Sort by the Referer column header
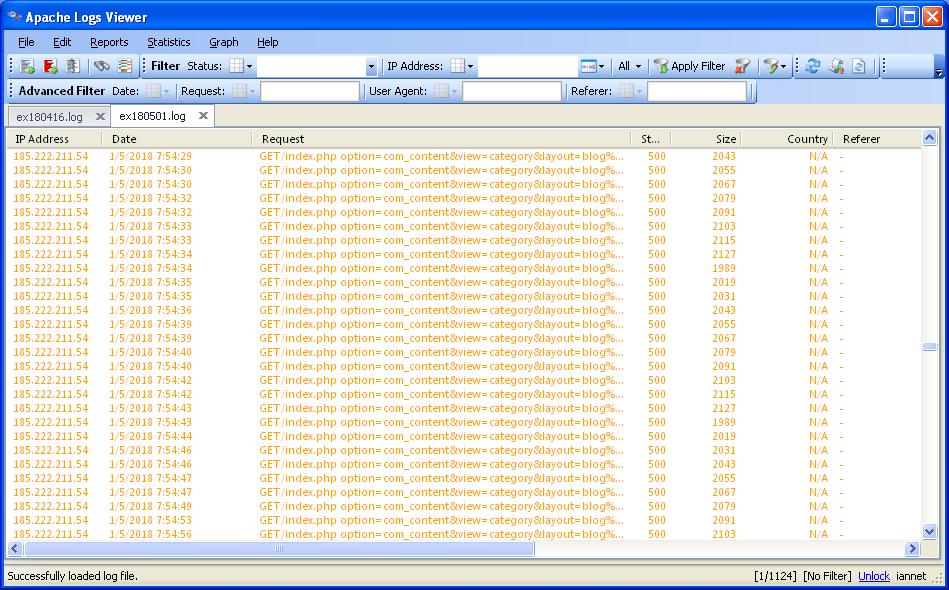This screenshot has width=949, height=590. (x=877, y=139)
